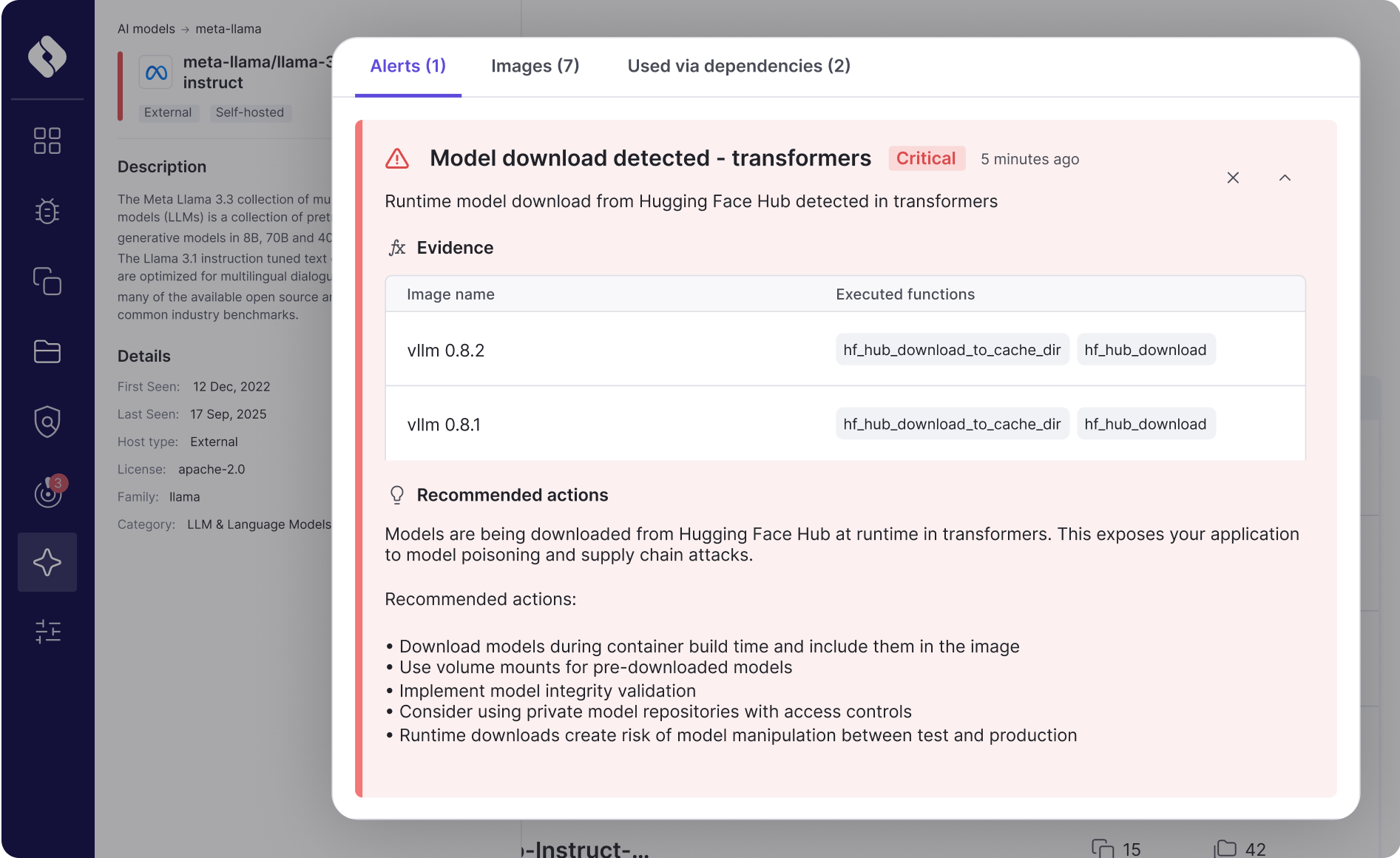
Task: Collapse the alert with chevron up
Action: pyautogui.click(x=1285, y=178)
